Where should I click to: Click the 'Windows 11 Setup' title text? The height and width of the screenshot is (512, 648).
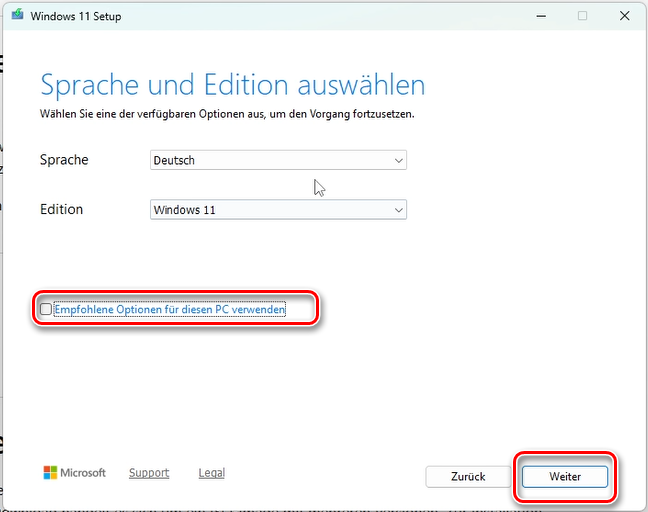[x=76, y=17]
